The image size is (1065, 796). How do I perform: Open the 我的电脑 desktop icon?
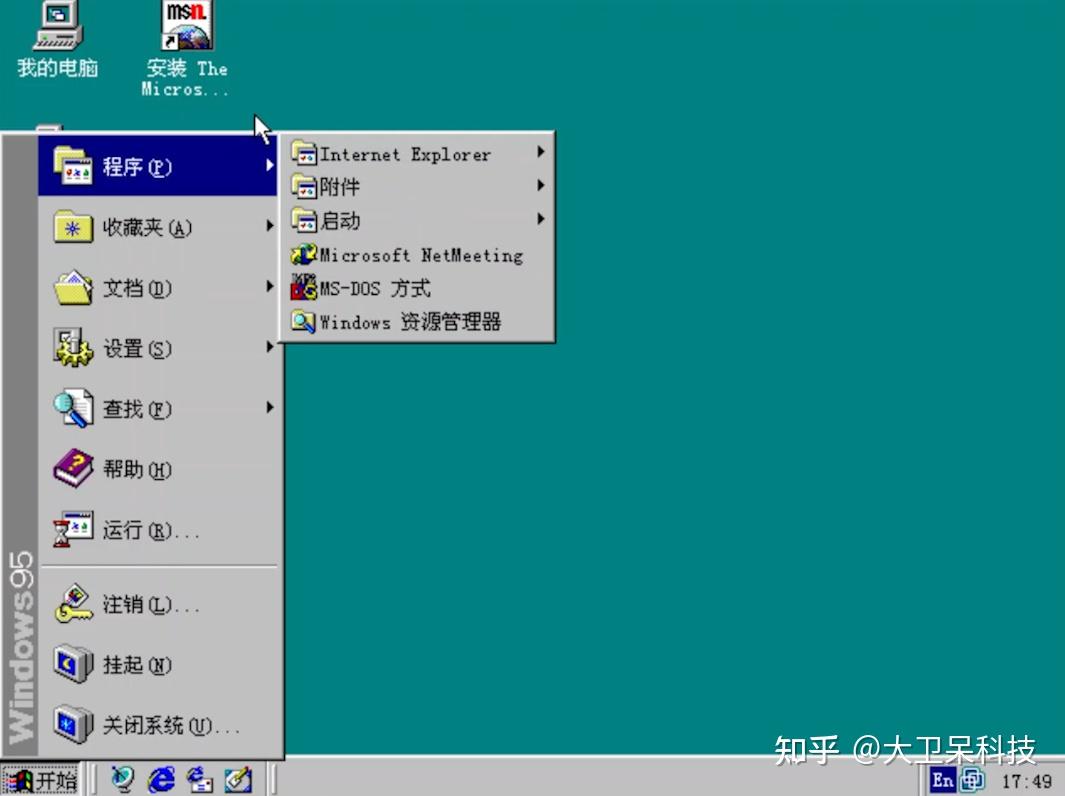(53, 35)
